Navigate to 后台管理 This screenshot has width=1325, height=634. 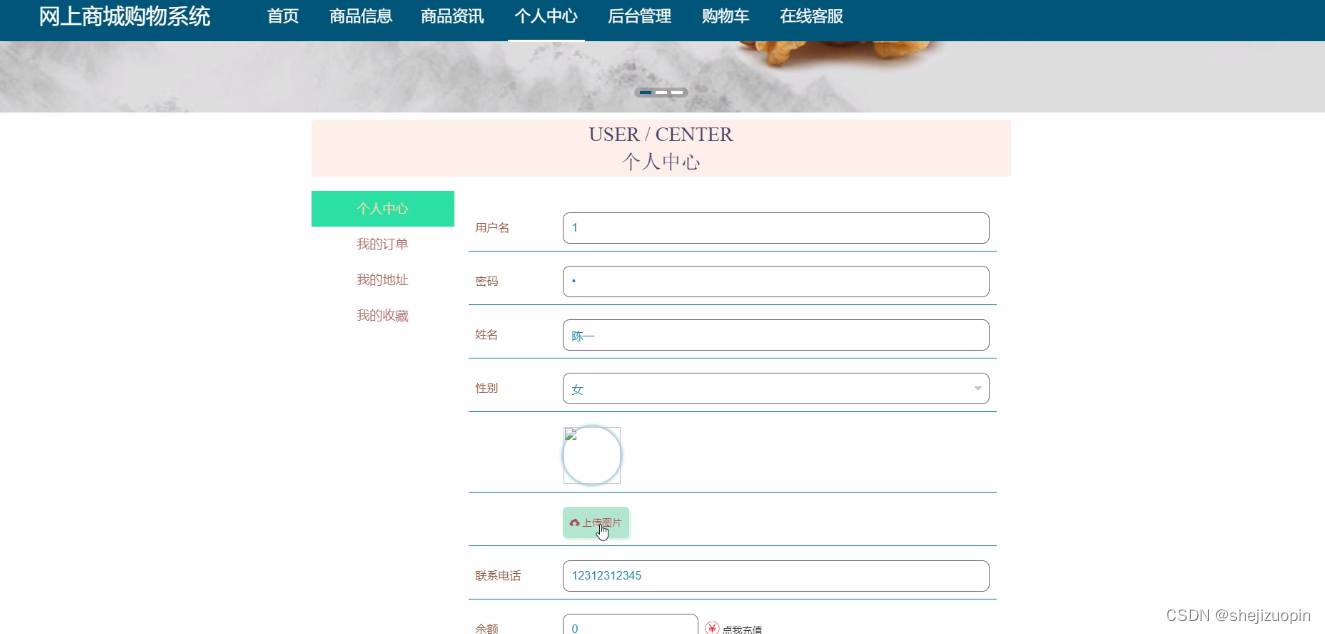click(639, 16)
